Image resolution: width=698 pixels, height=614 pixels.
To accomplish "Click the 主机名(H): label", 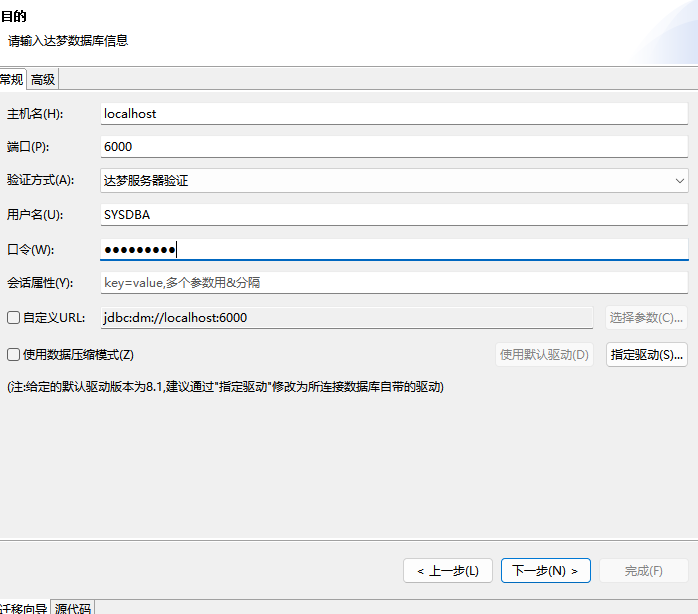I will [x=35, y=114].
